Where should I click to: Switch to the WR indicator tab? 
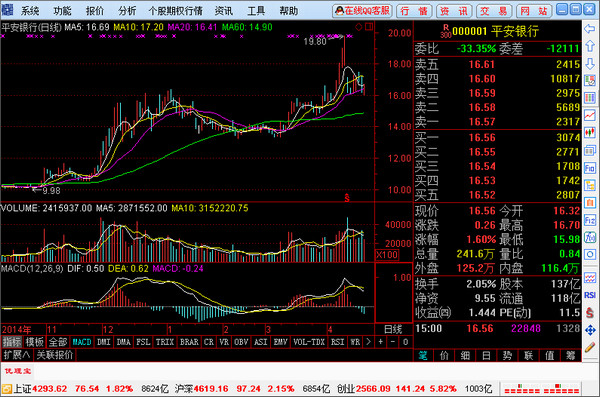[x=355, y=342]
